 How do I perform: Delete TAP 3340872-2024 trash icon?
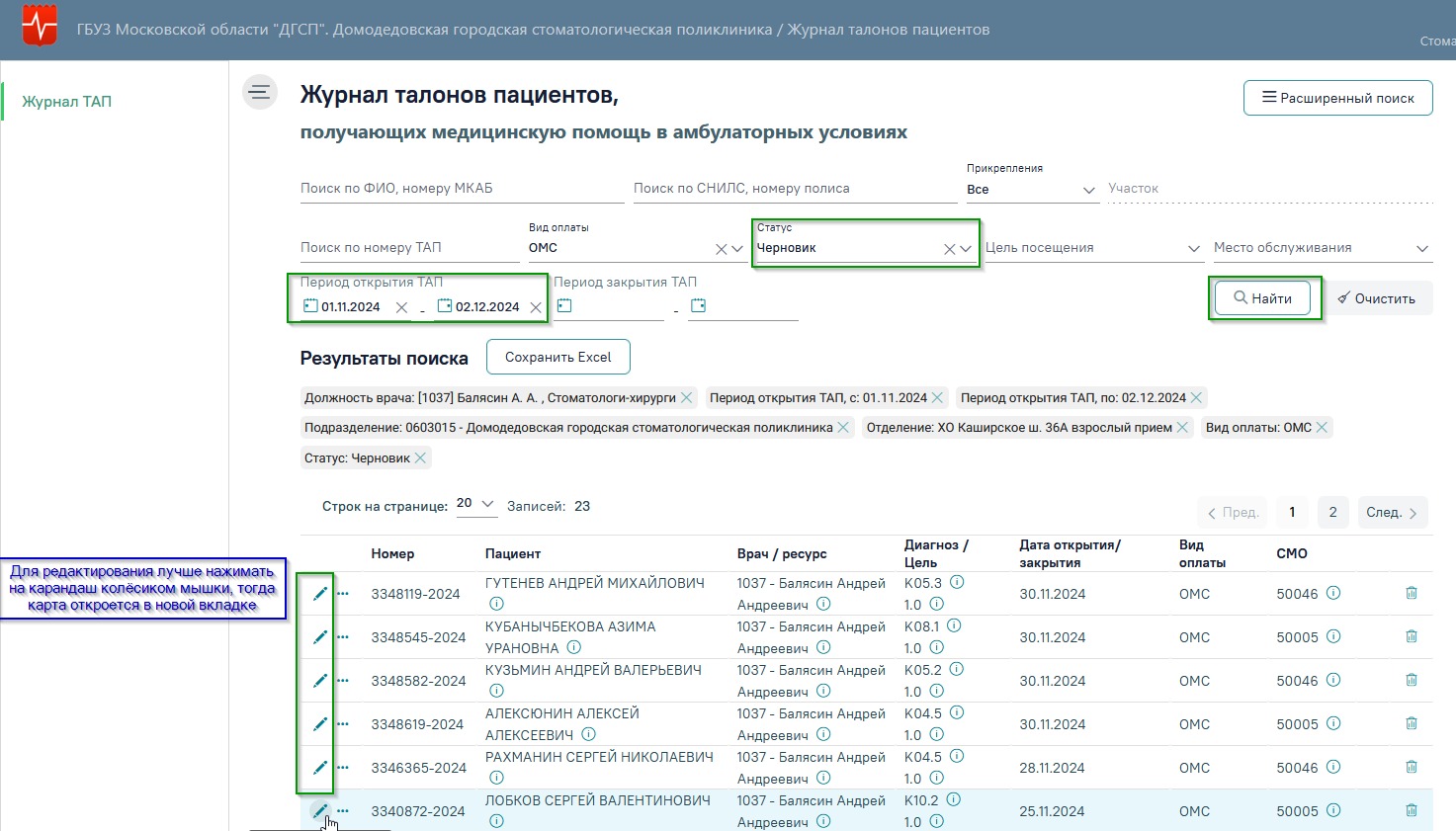tap(1412, 810)
